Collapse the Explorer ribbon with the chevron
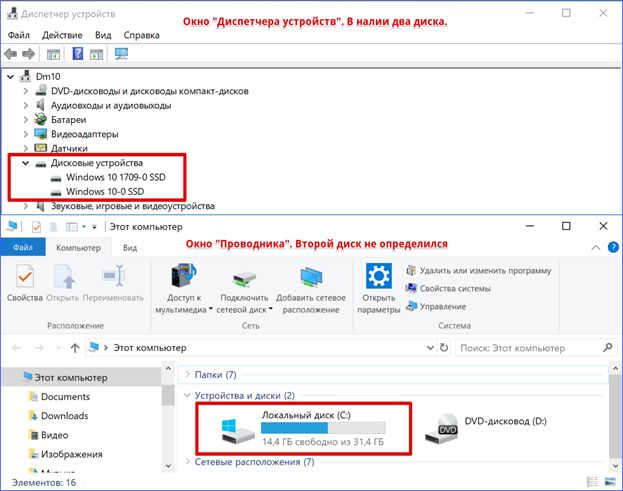The image size is (623, 491). (x=596, y=247)
